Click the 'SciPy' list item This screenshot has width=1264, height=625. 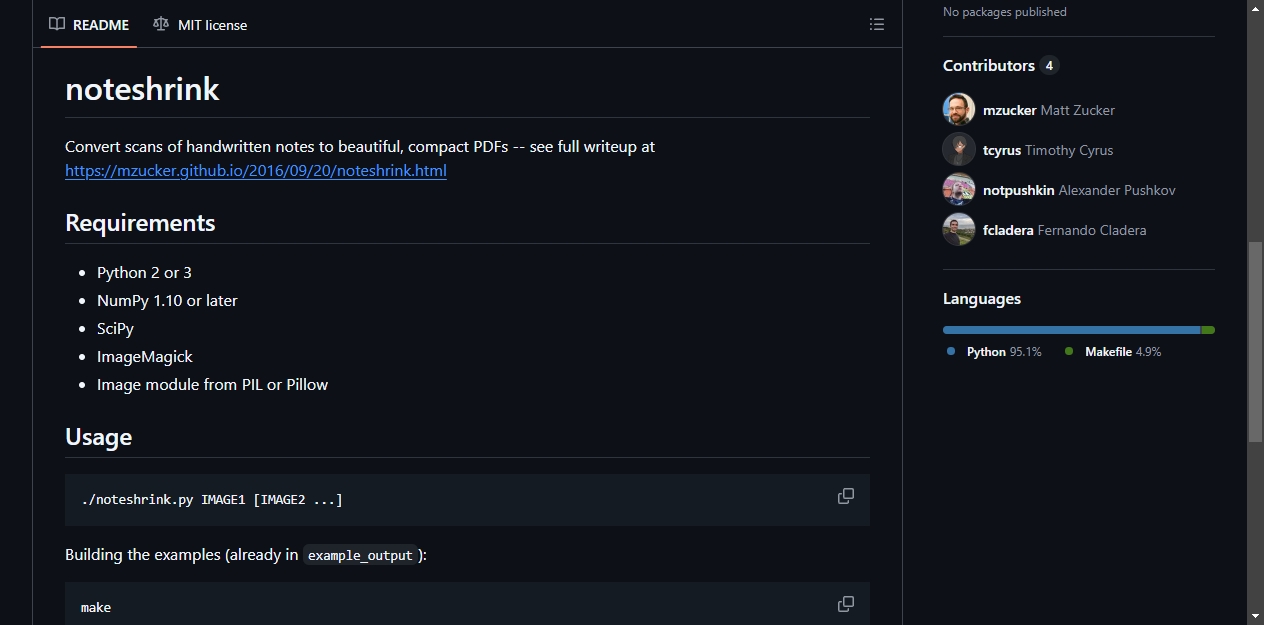click(x=115, y=328)
